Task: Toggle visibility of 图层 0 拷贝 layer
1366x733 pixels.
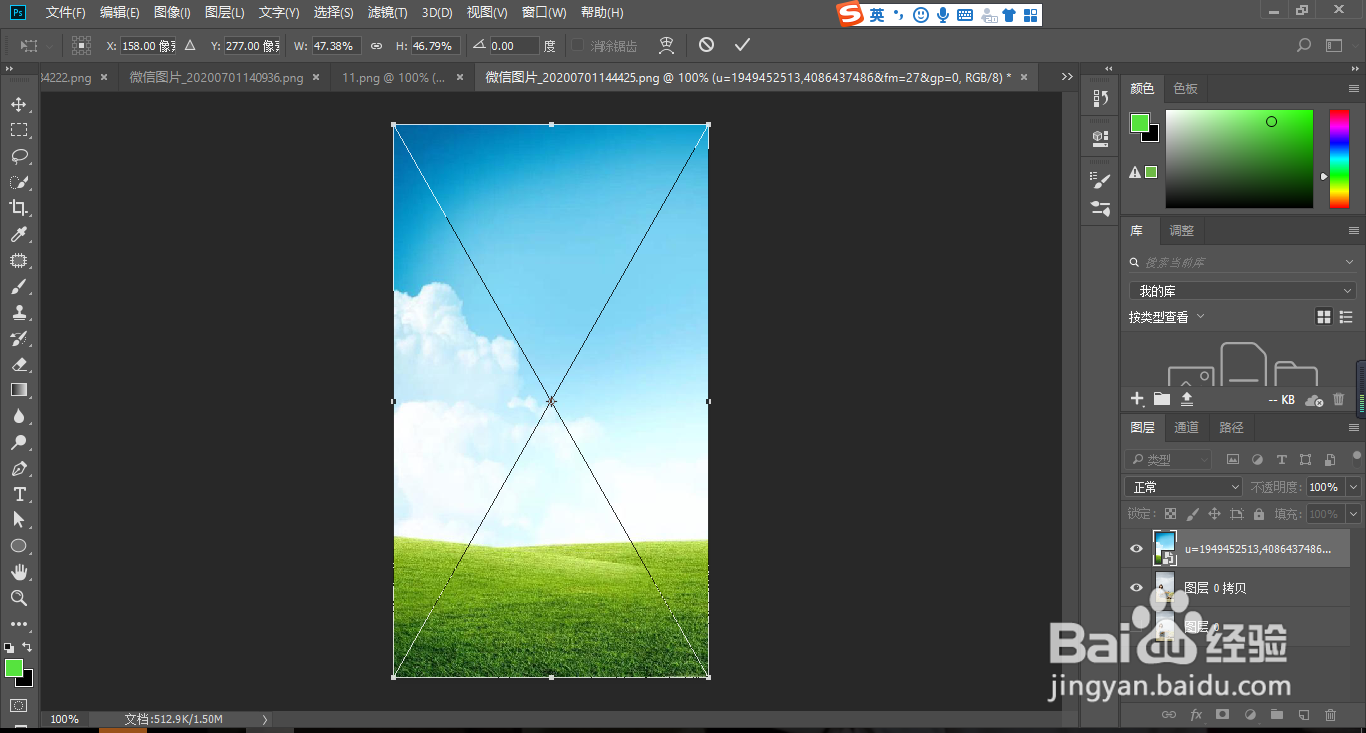Action: pyautogui.click(x=1136, y=588)
